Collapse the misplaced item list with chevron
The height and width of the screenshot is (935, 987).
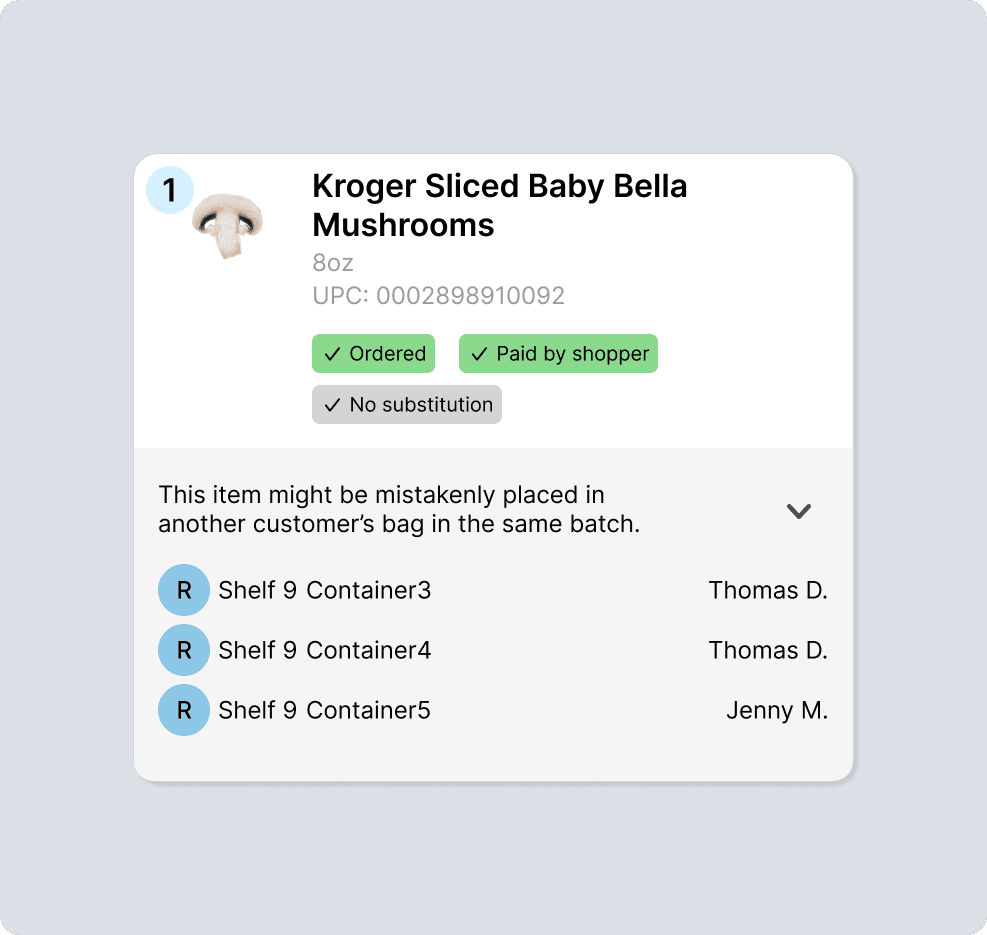798,511
